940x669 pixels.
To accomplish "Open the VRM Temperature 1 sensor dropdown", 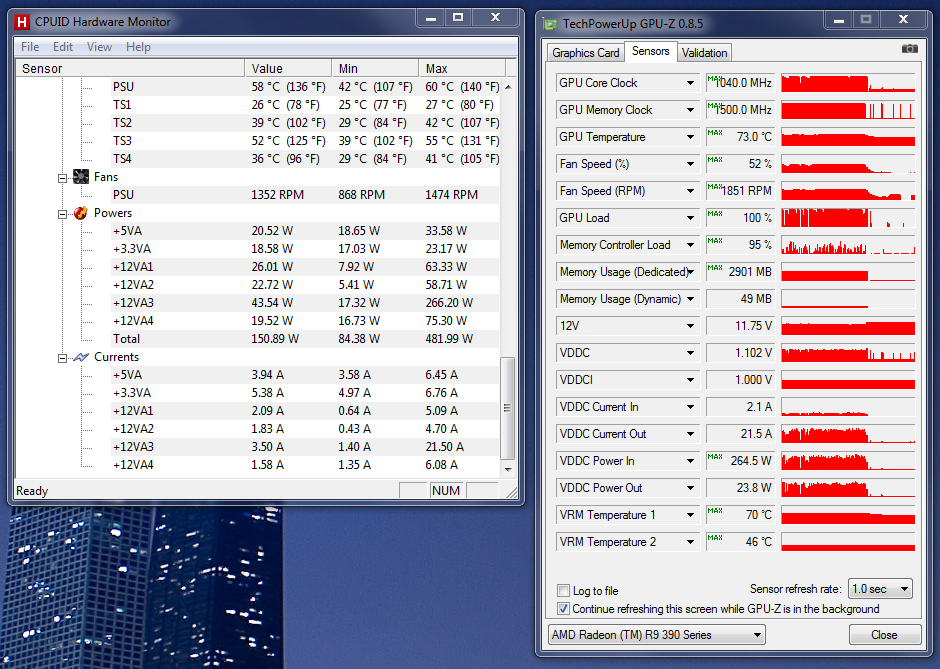I will (x=691, y=515).
